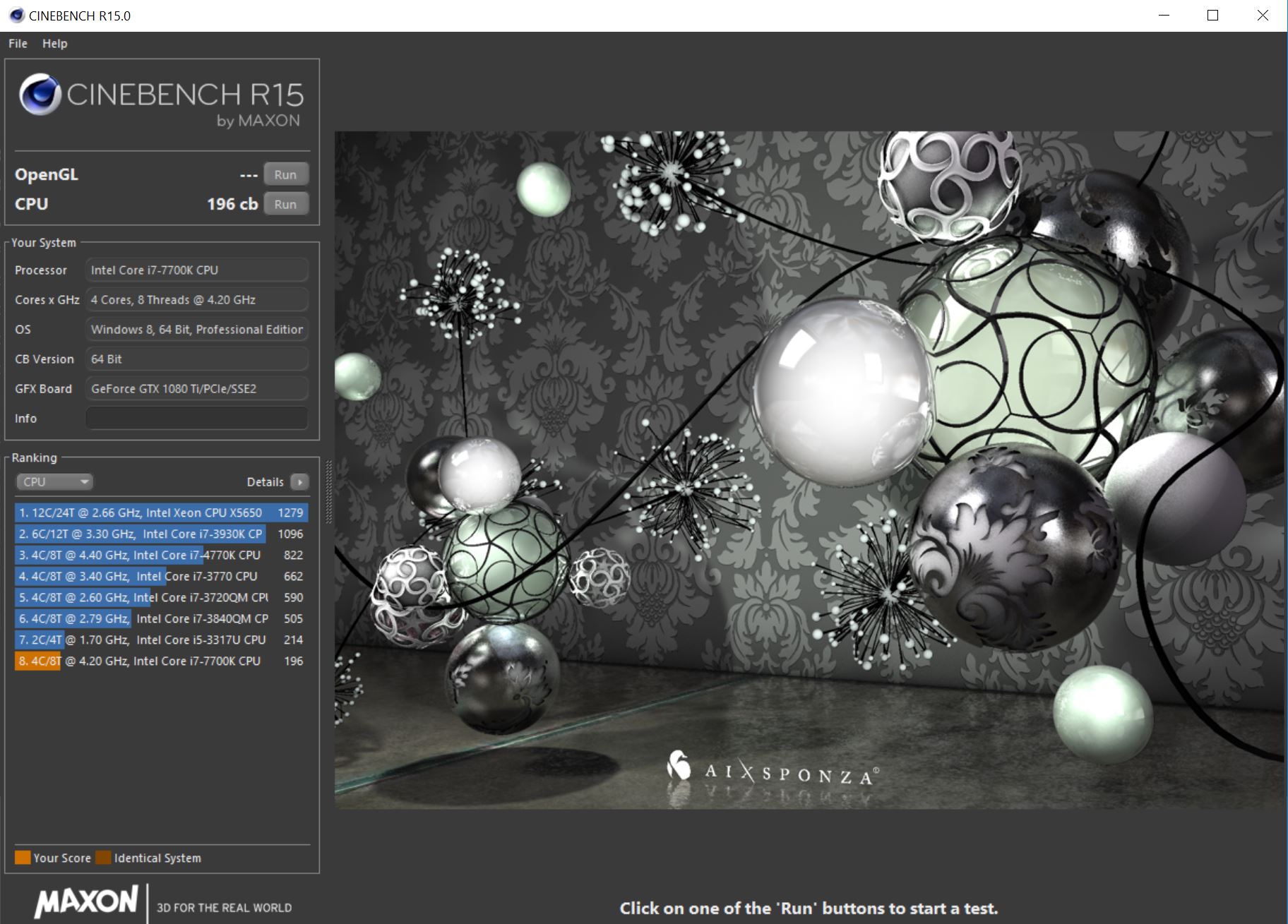
Task: Click the brown Identical System color swatch
Action: (x=104, y=858)
